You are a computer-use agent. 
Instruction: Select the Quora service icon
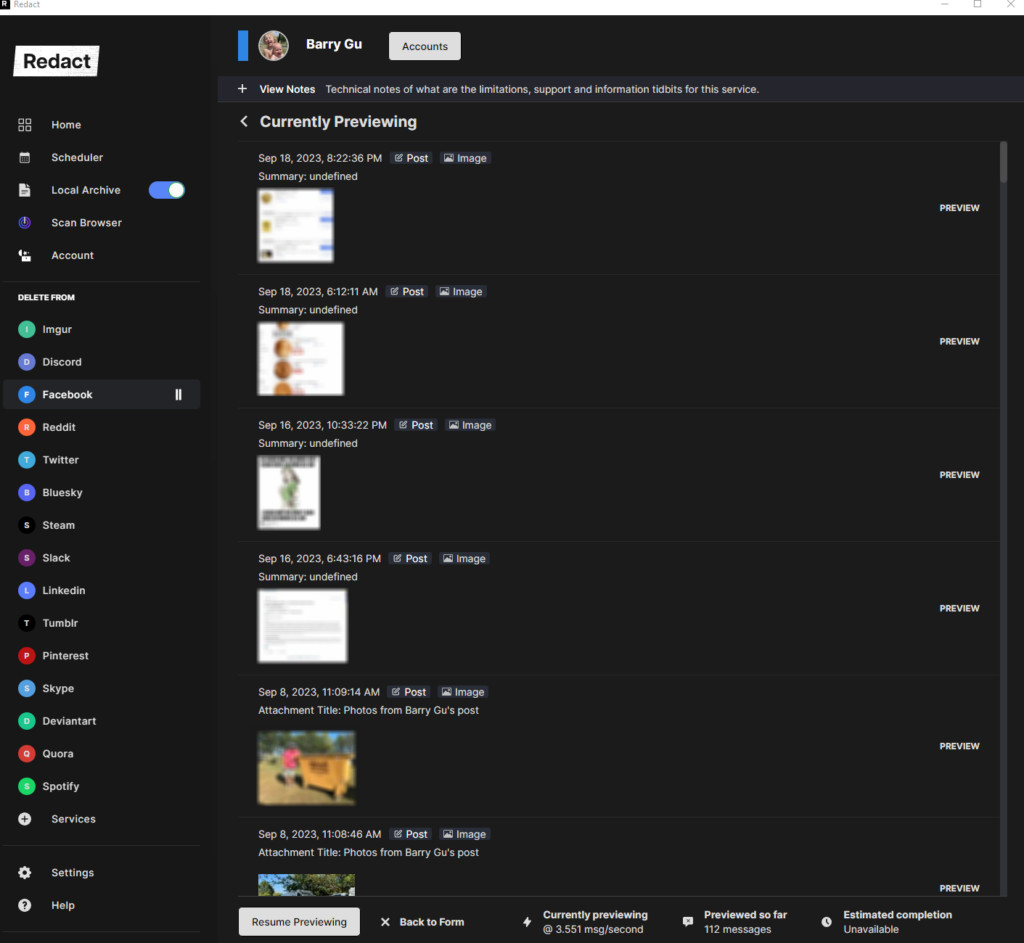(27, 754)
